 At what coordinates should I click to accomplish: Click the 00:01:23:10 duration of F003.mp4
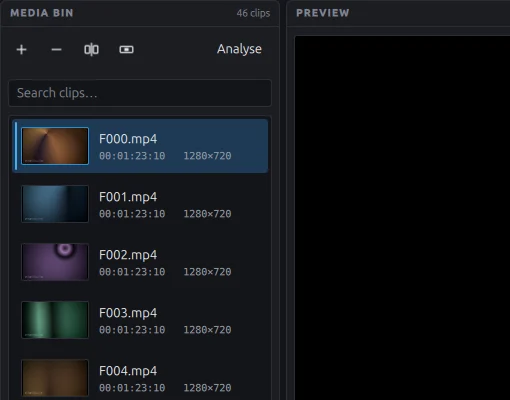(x=132, y=330)
